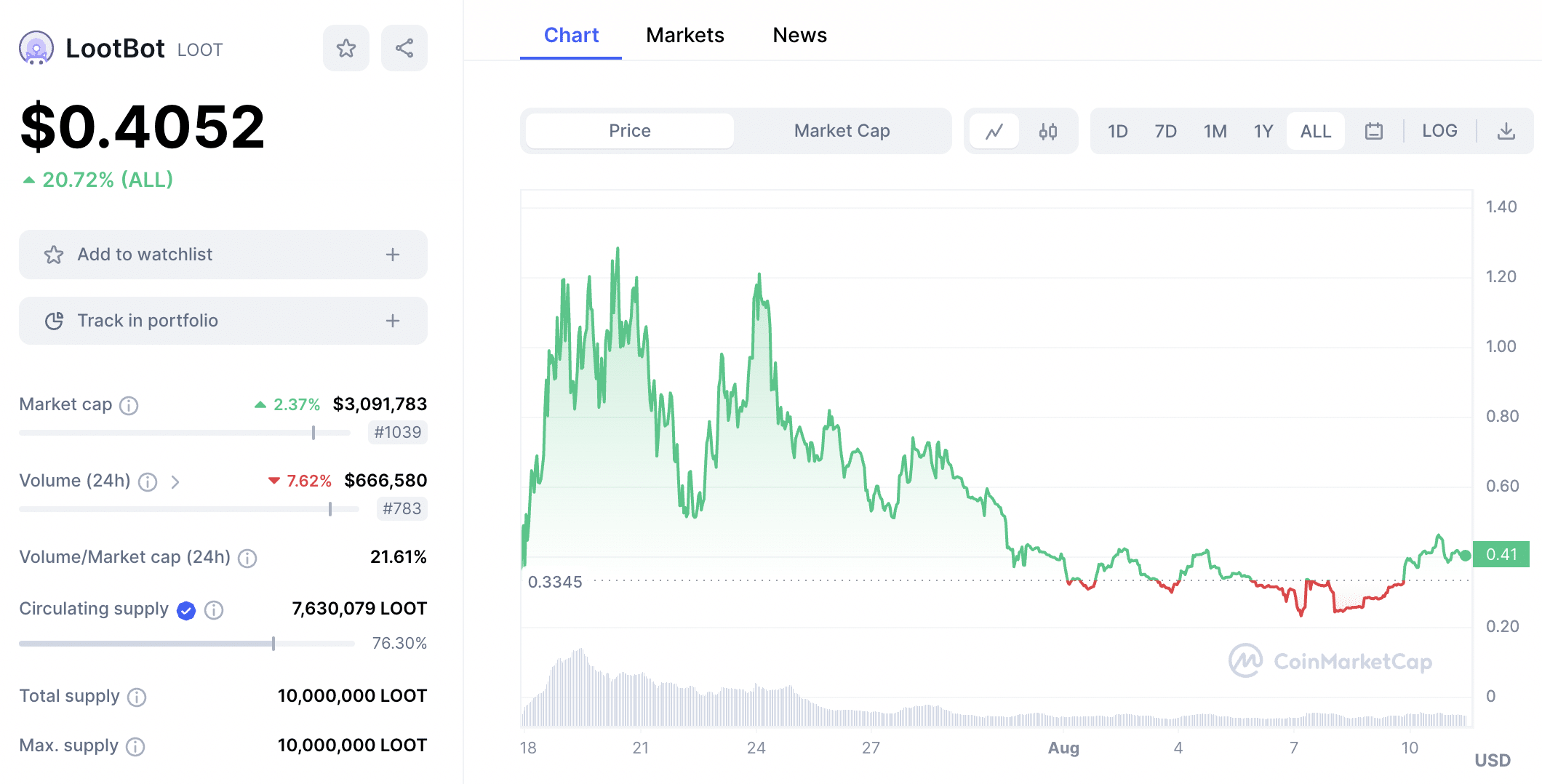Click the current price 0.41 chart label
This screenshot has width=1542, height=784.
pyautogui.click(x=1501, y=555)
